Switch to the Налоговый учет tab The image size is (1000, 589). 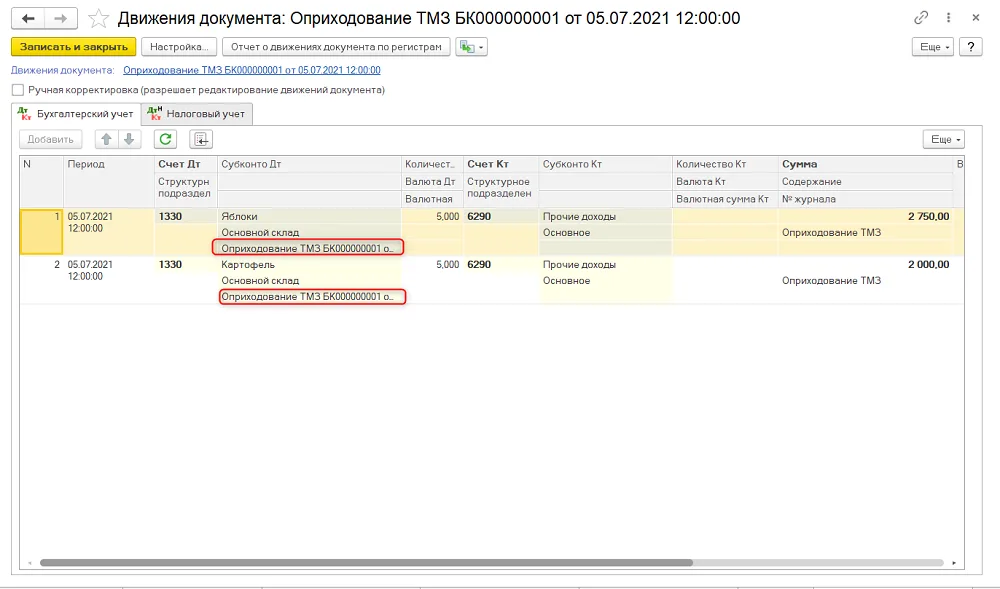pyautogui.click(x=197, y=114)
